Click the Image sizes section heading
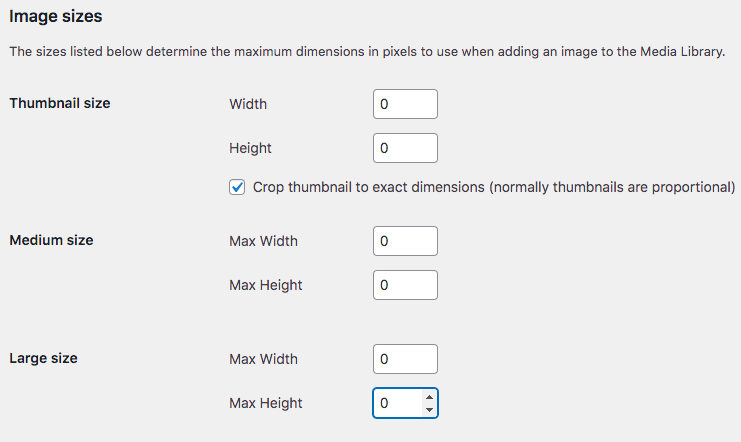The image size is (741, 442). coord(56,16)
